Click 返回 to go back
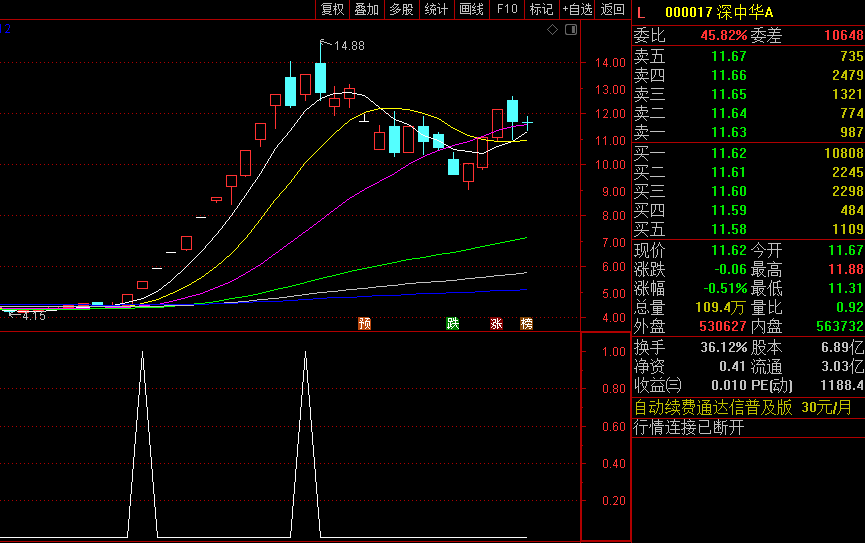Viewport: 865px width, 543px height. click(612, 9)
